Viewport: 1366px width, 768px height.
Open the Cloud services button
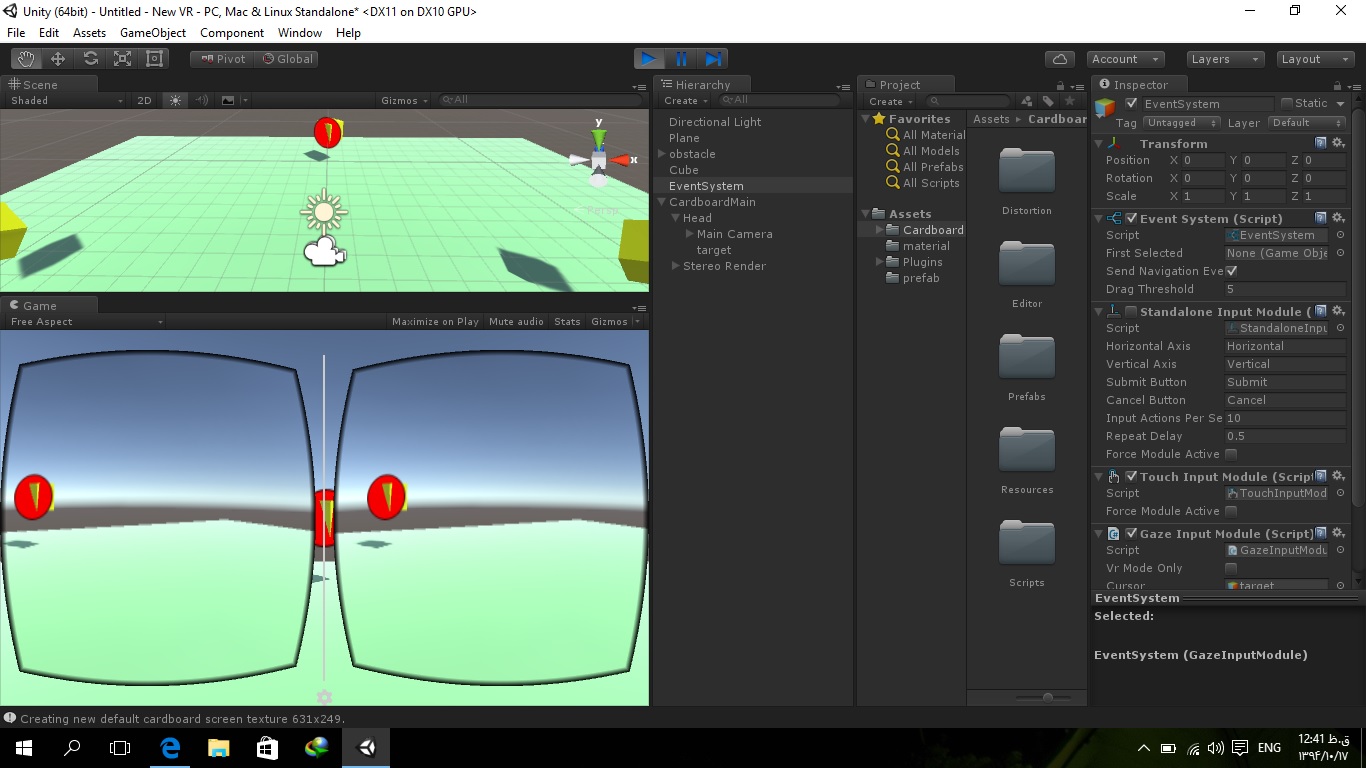click(1059, 59)
